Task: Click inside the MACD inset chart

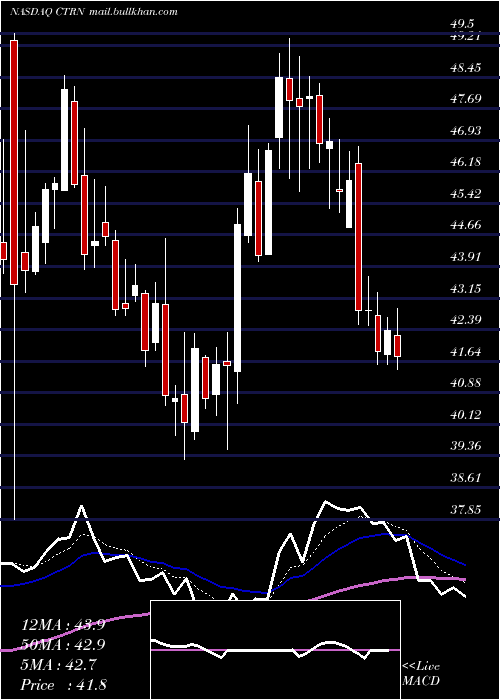Action: (x=275, y=650)
